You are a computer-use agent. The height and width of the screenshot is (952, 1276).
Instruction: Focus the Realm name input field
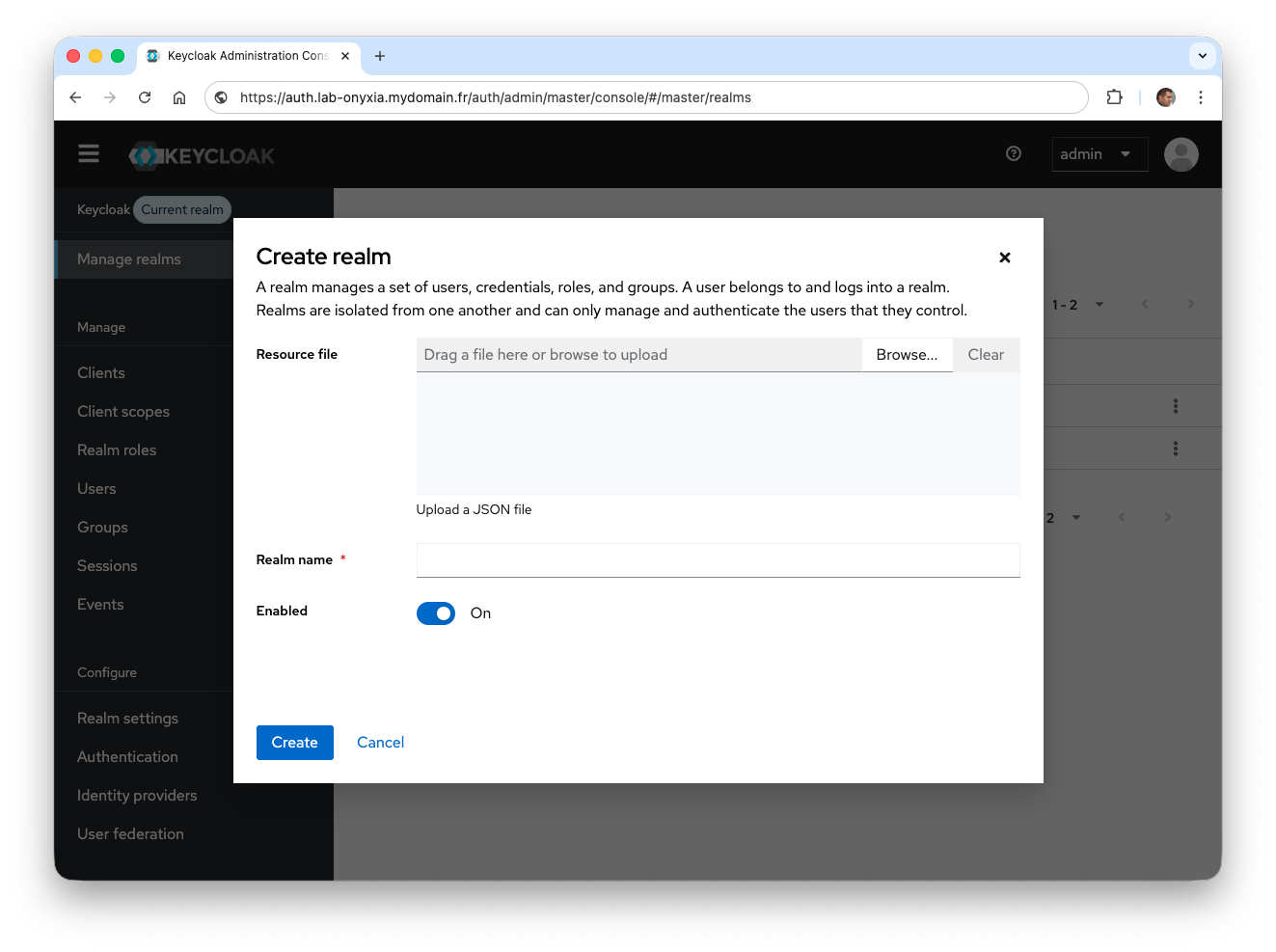[x=717, y=560]
